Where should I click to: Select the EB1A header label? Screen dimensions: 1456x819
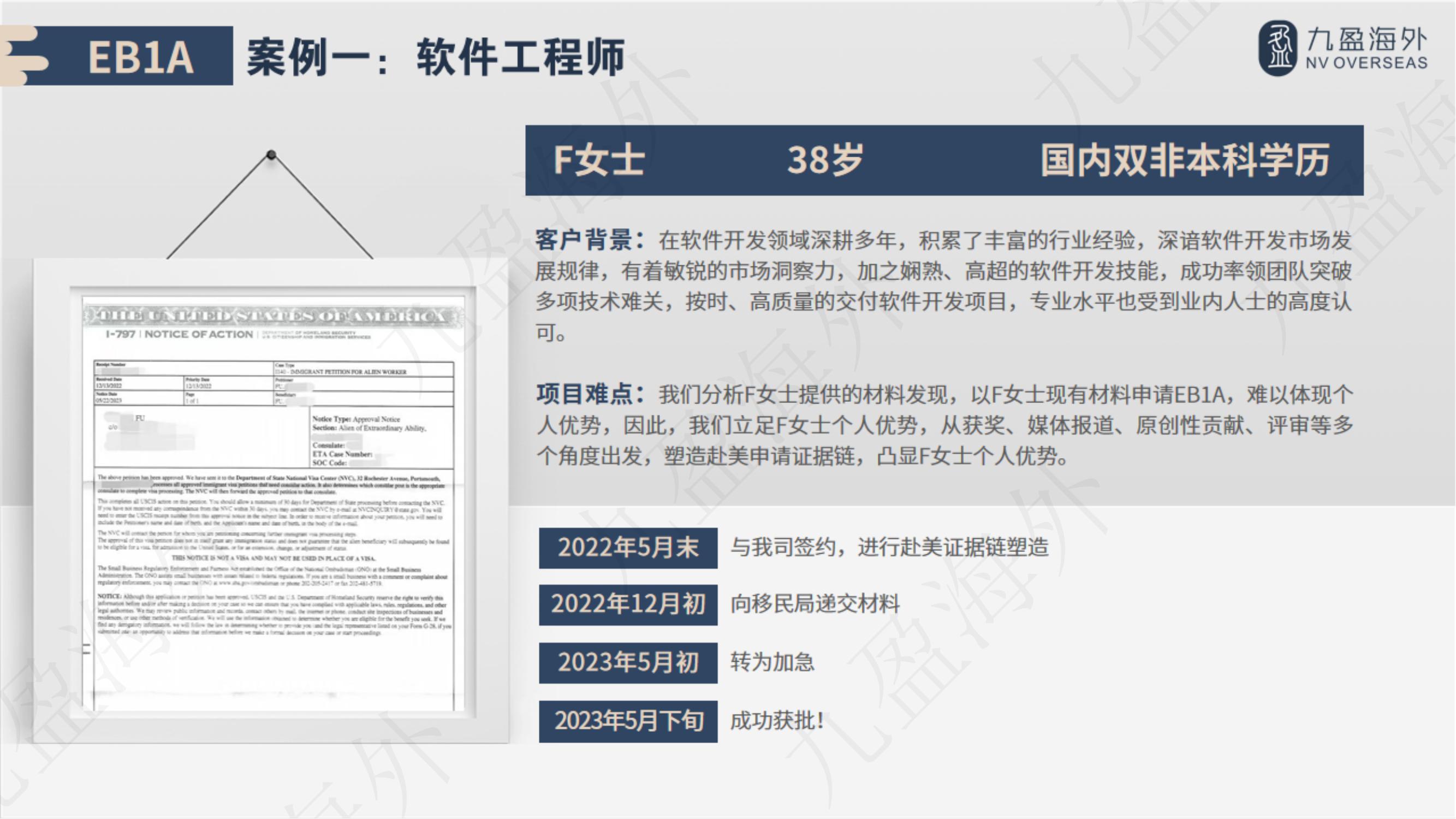[141, 56]
